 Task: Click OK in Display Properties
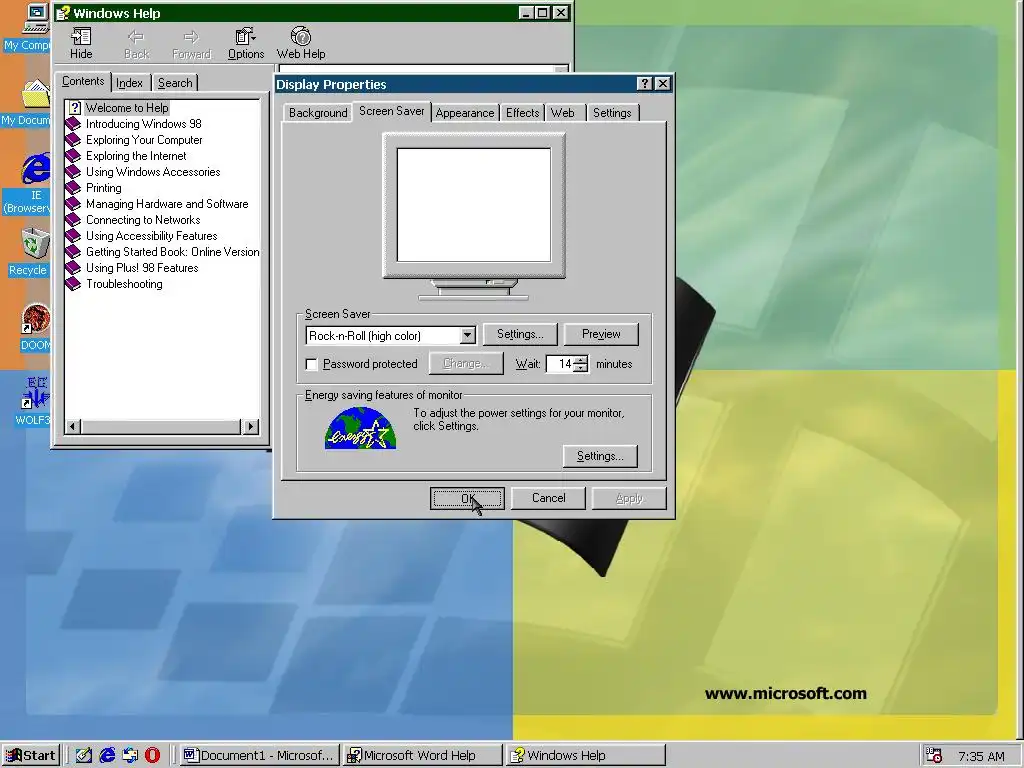(x=467, y=498)
